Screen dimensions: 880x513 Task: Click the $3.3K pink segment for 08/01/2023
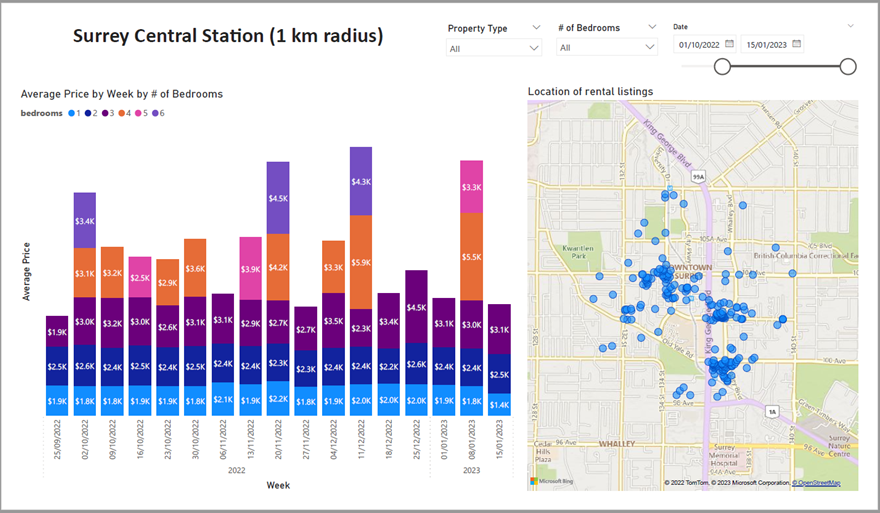point(471,187)
